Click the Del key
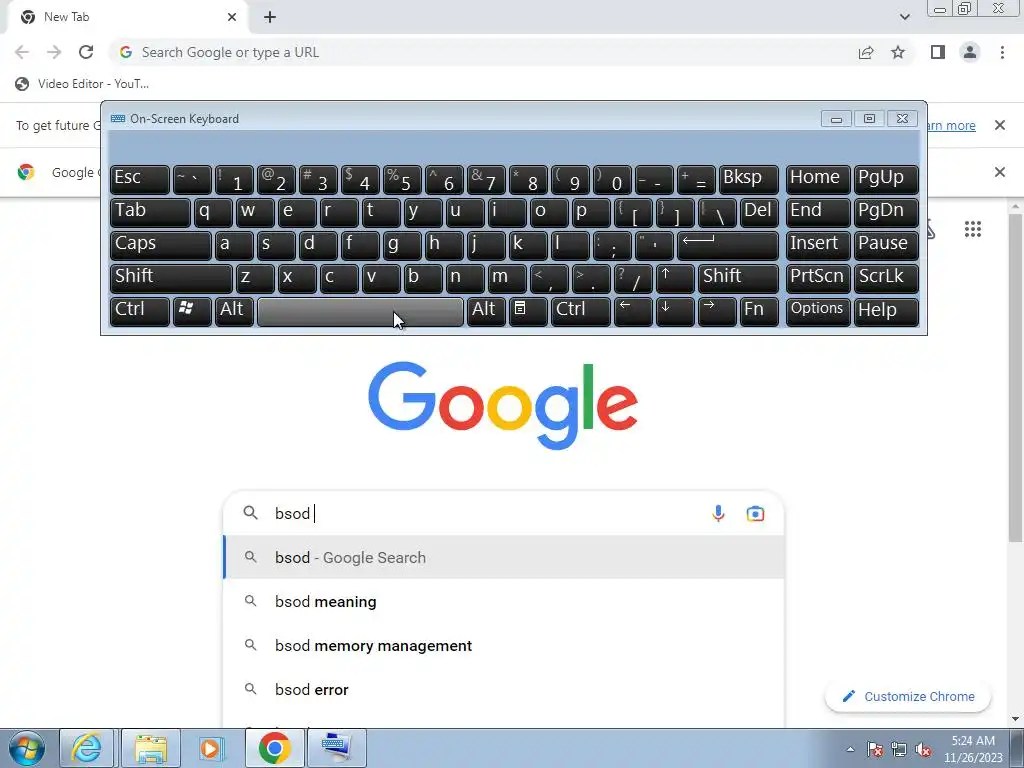This screenshot has height=768, width=1024. [x=759, y=212]
